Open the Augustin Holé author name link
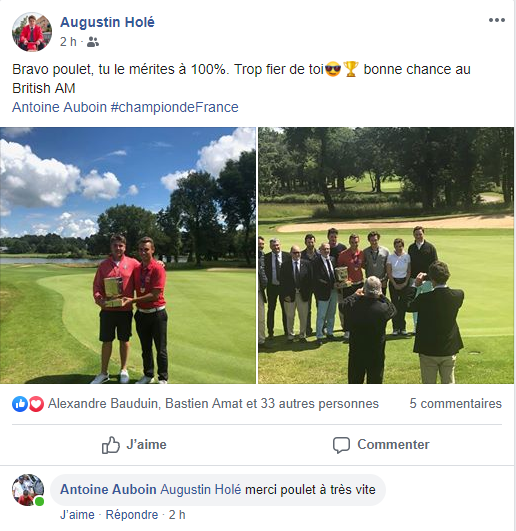Viewport: 516px width, 531px height. coord(107,22)
